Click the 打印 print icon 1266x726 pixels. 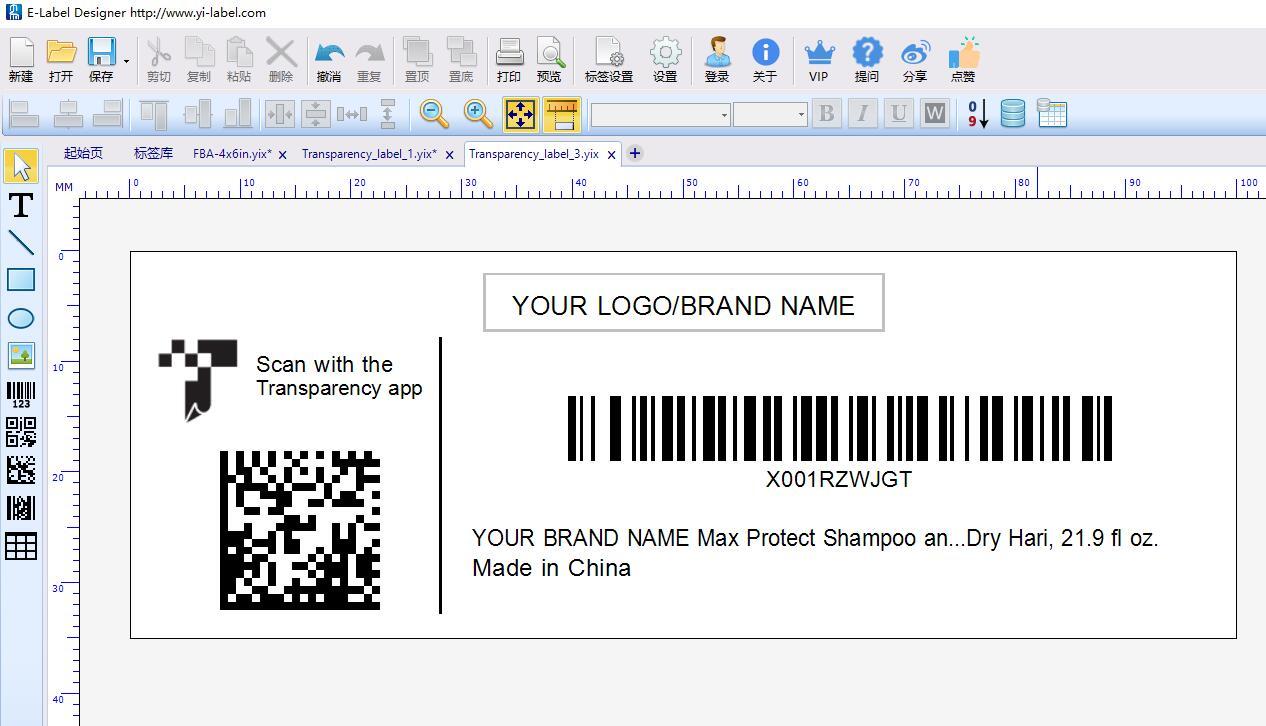pyautogui.click(x=509, y=60)
